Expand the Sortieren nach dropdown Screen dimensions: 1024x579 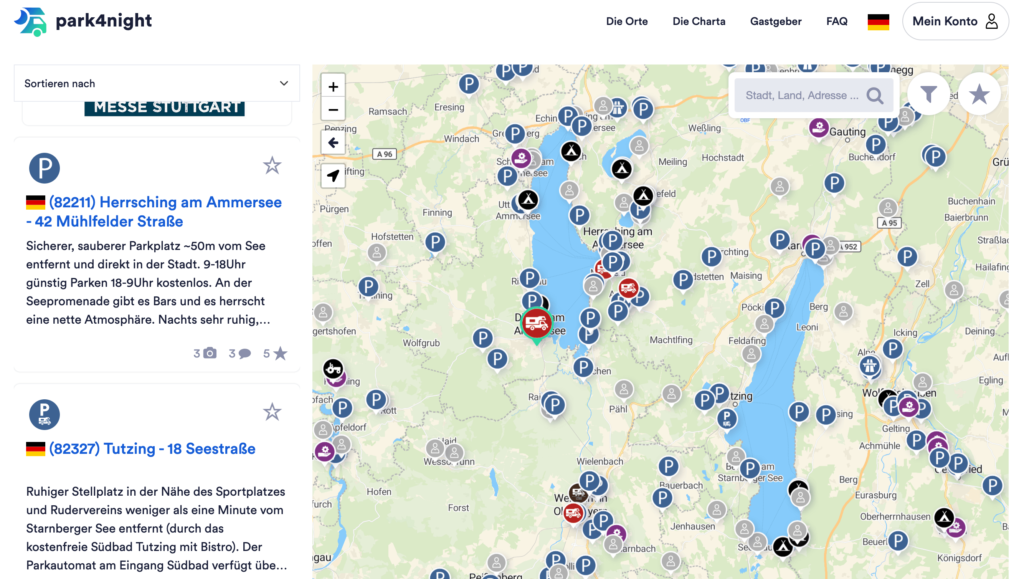click(x=157, y=84)
